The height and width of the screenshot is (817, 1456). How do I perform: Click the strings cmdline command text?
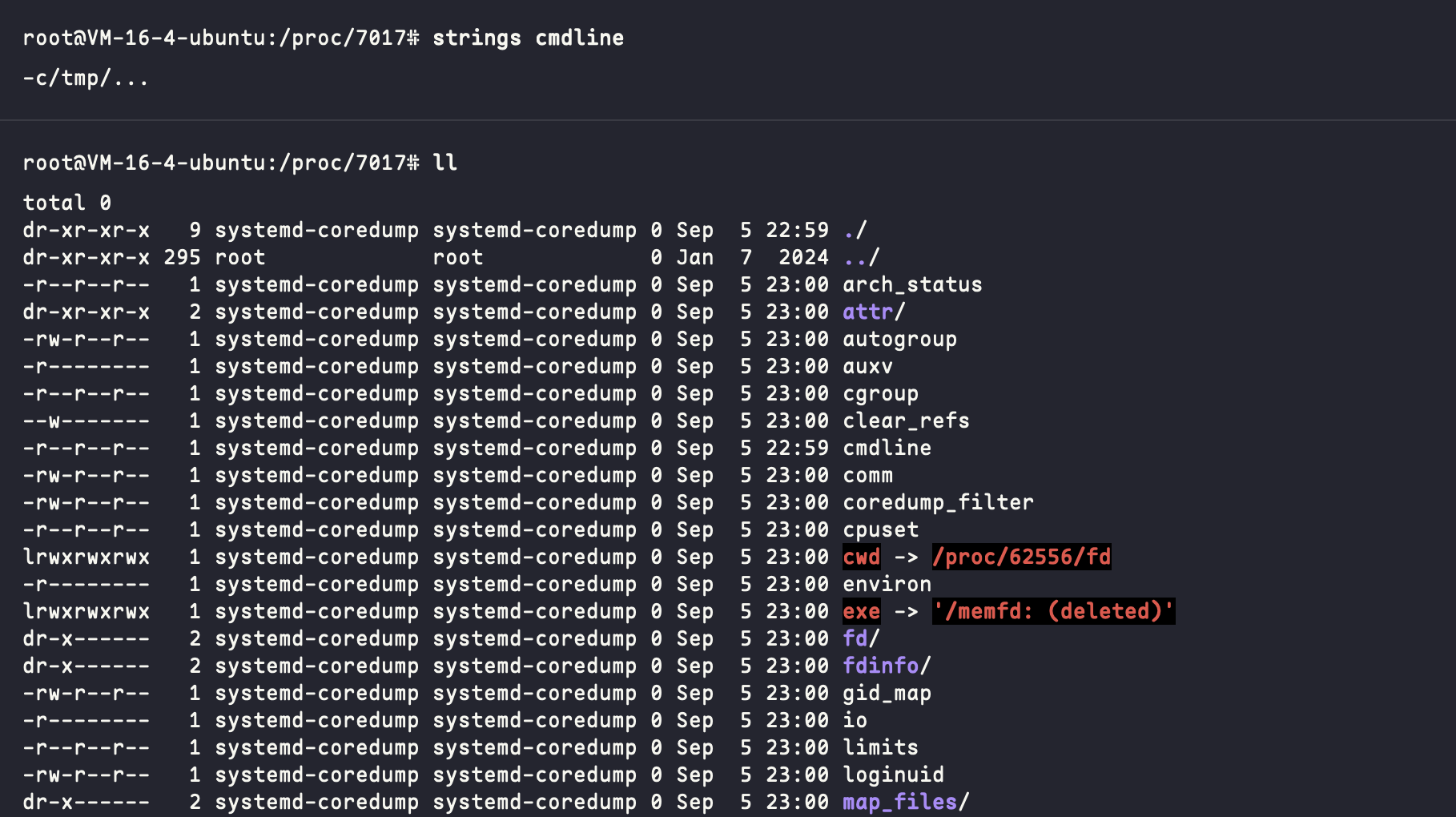pos(528,38)
